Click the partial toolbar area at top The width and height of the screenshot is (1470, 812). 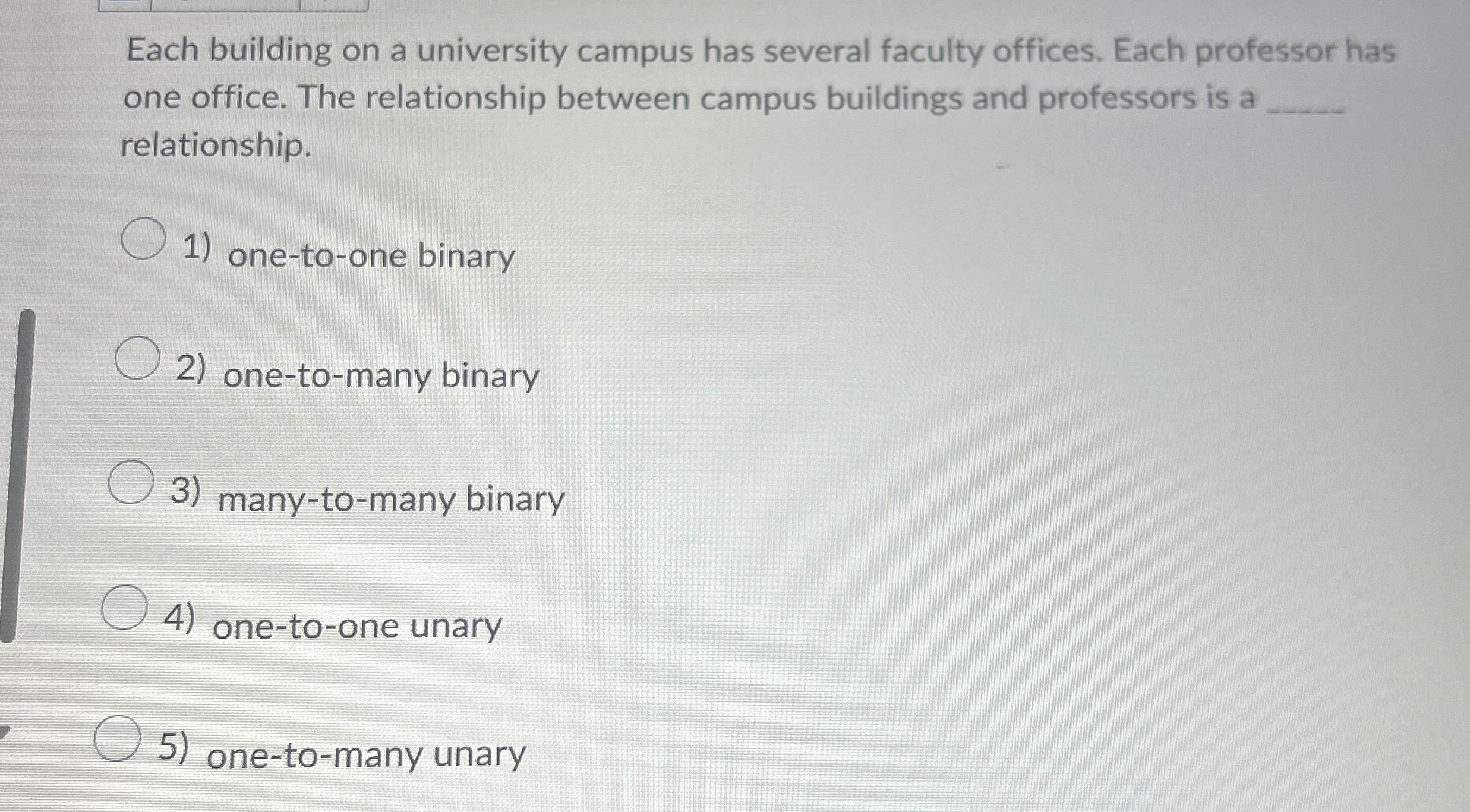click(232, 7)
